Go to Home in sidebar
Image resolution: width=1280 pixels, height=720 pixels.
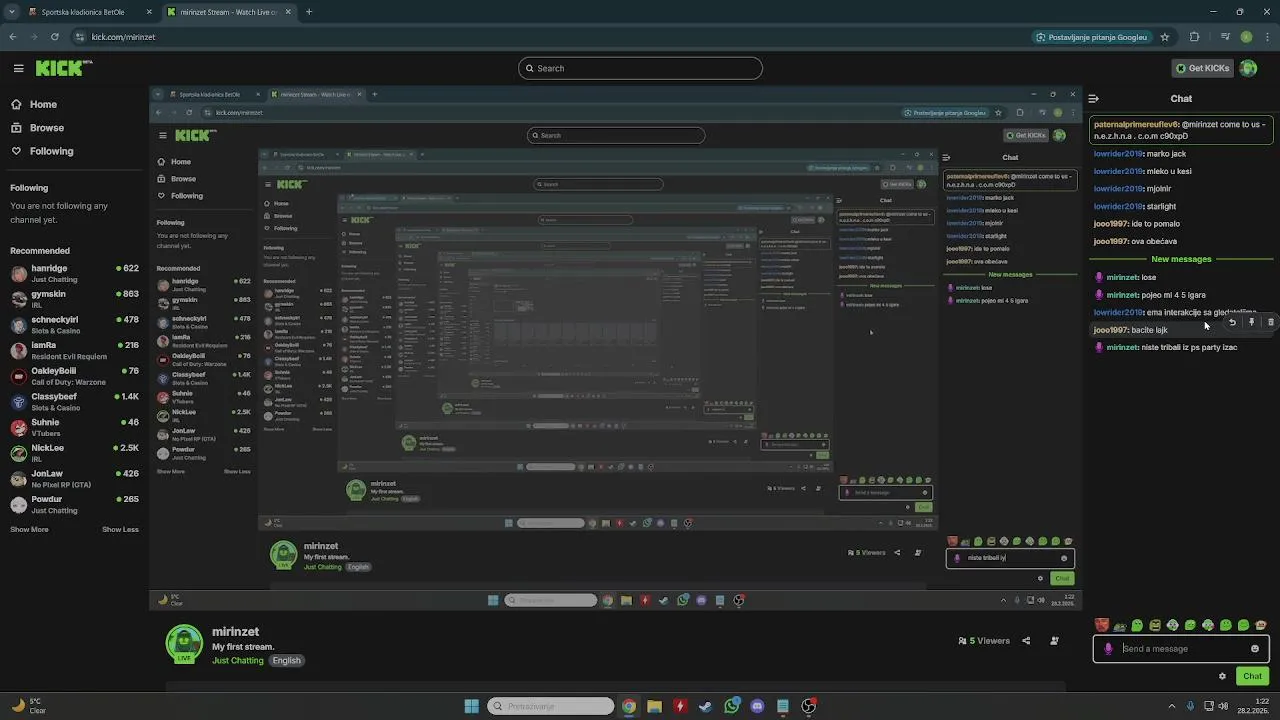35,104
